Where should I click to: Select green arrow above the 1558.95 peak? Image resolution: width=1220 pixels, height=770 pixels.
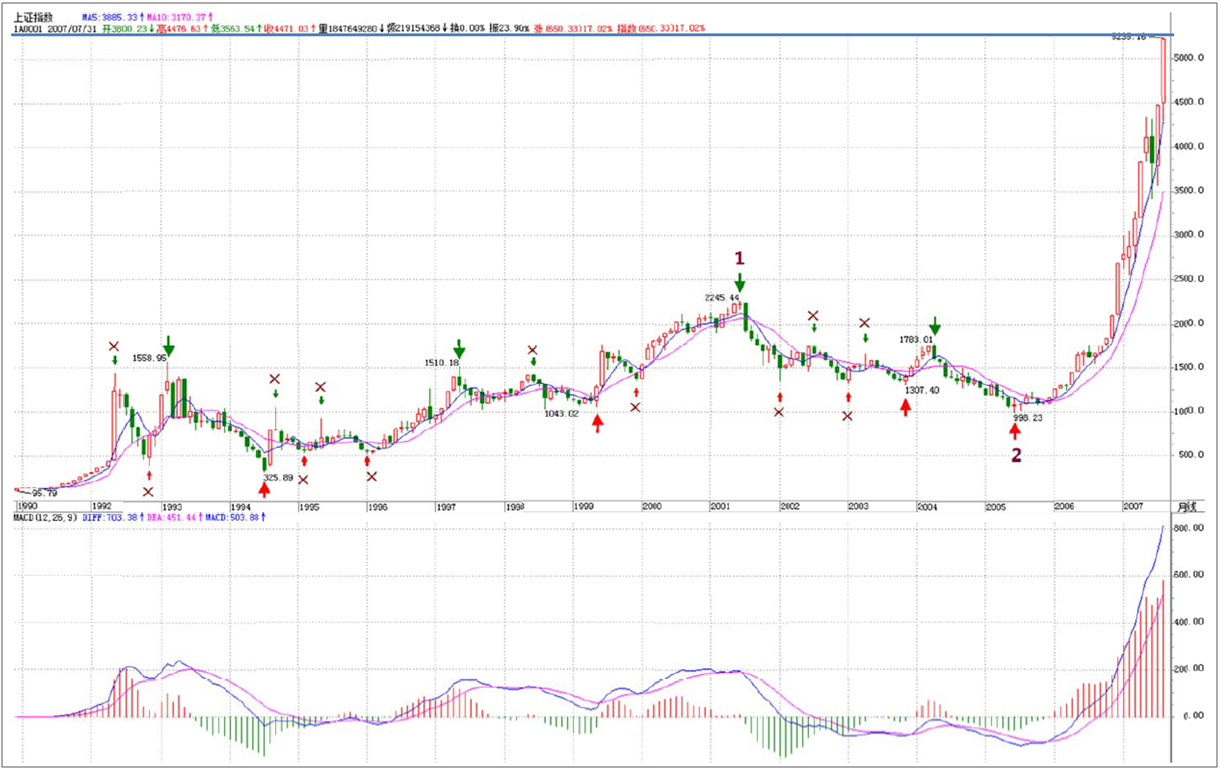(168, 346)
